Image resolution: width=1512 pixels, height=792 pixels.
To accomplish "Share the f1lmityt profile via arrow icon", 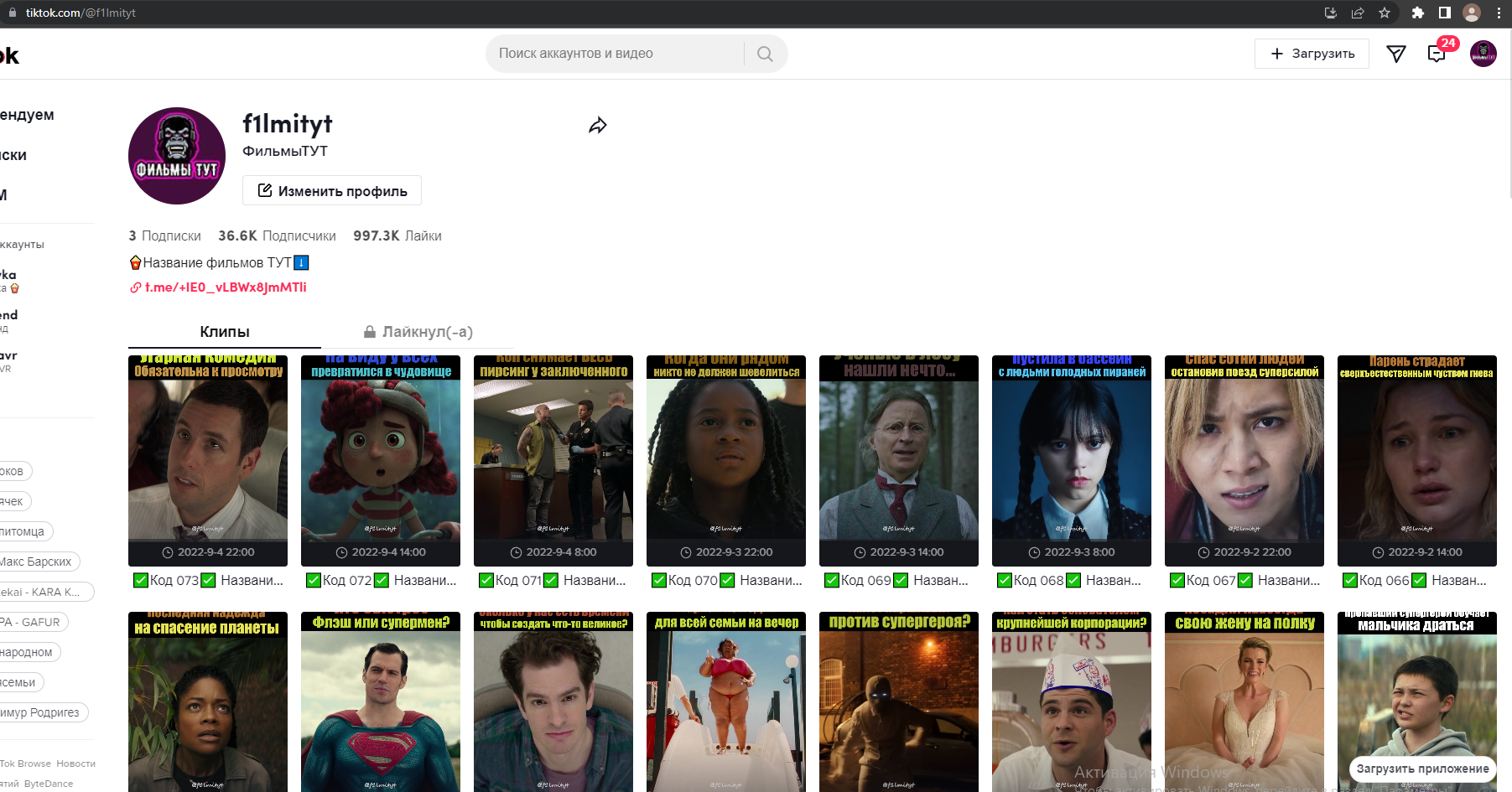I will coord(598,126).
